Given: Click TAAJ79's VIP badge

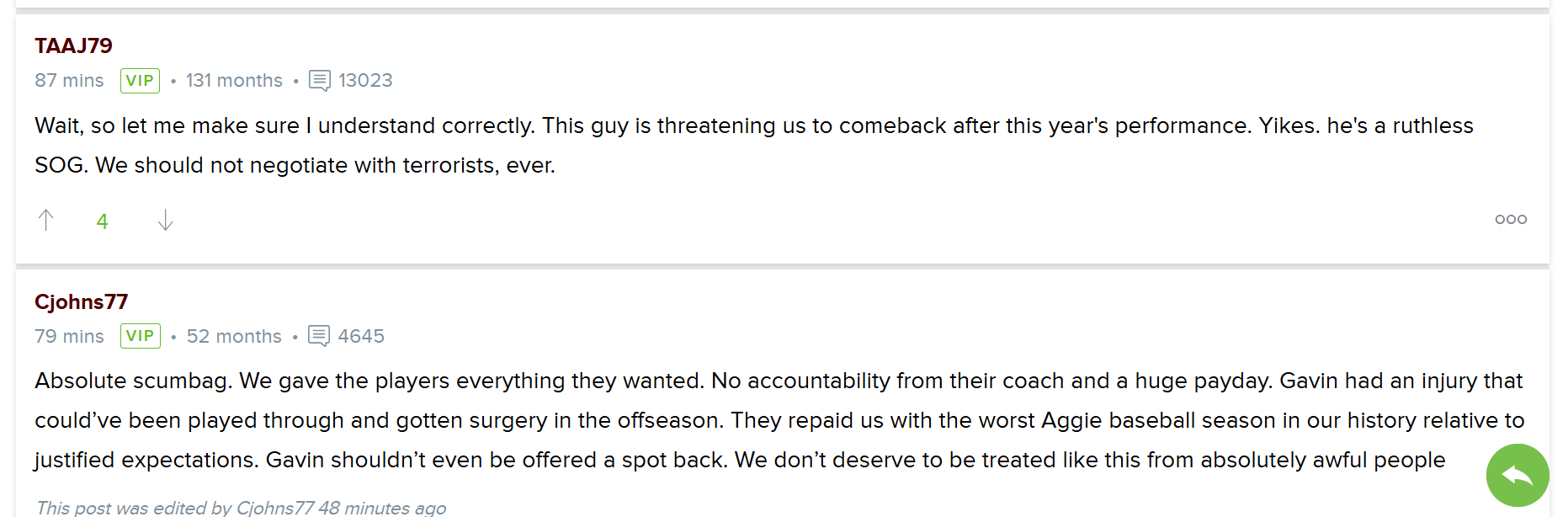Looking at the screenshot, I should point(140,80).
